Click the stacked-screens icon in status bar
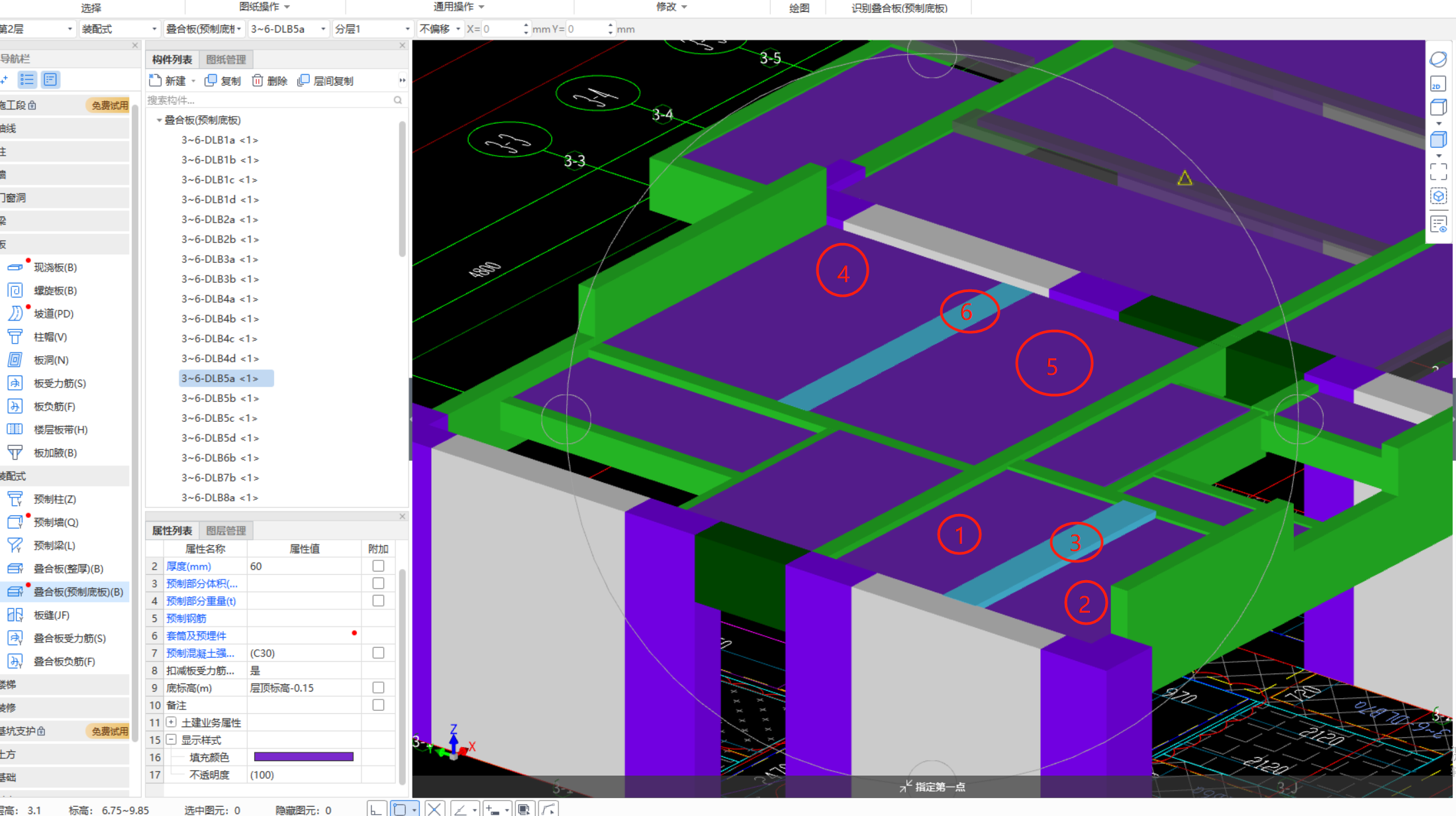1456x816 pixels. coord(524,809)
